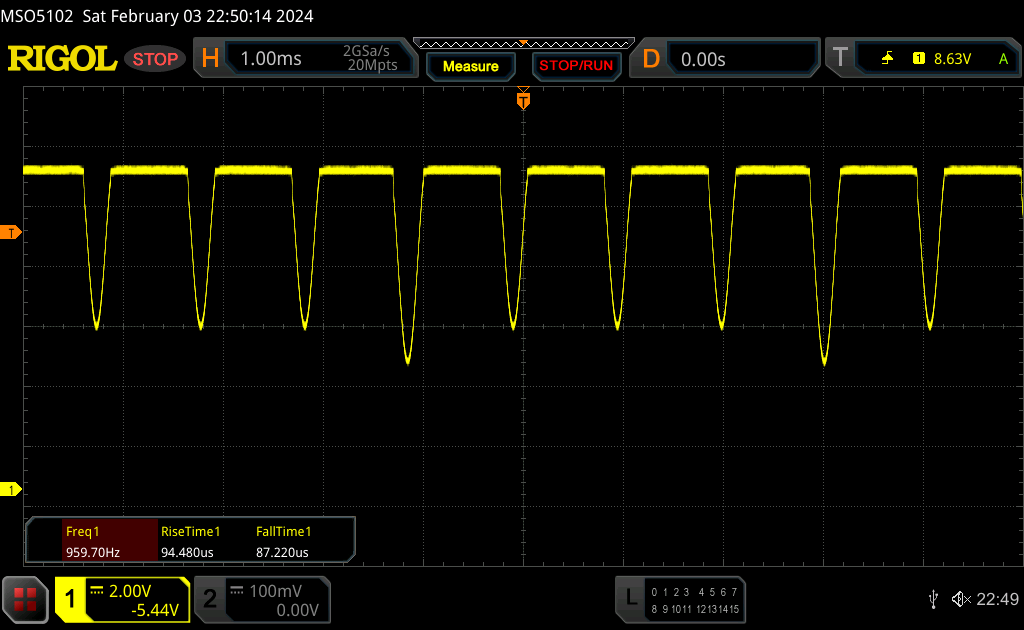
Task: Click the red STOP status badge
Action: pos(155,59)
